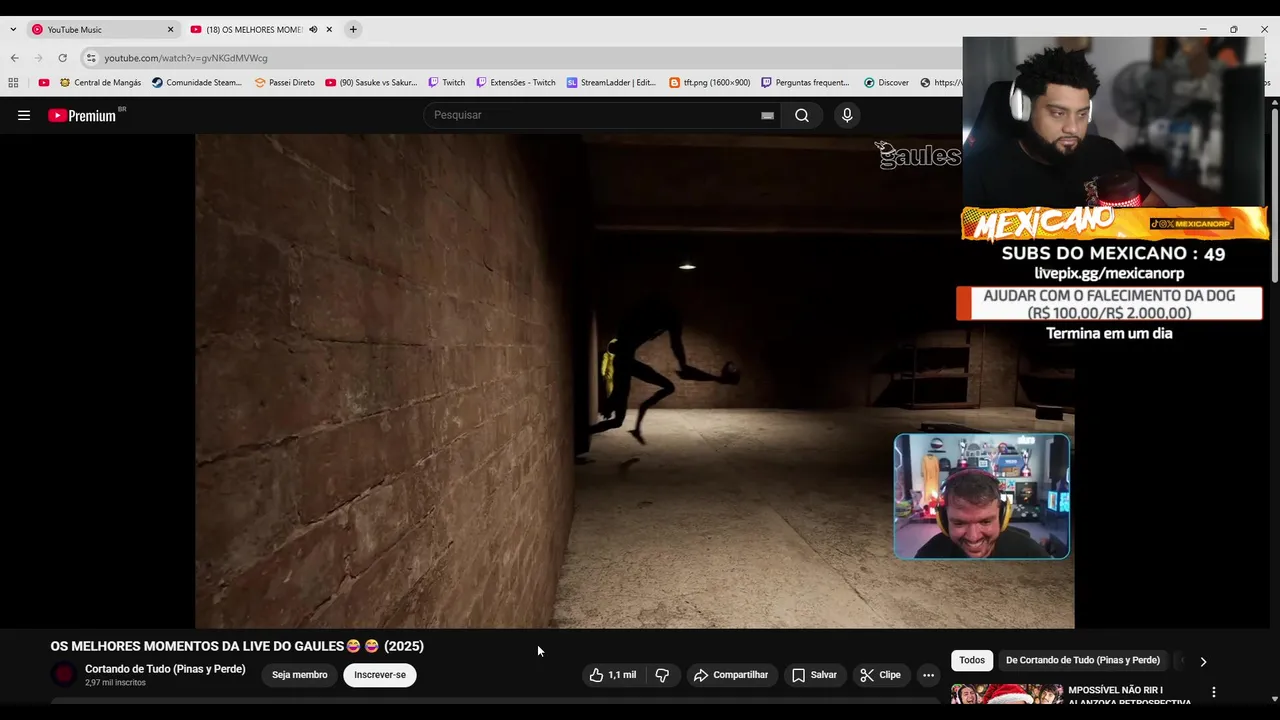Screen dimensions: 1280x720
Task: Open options for the recommended video
Action: tap(1214, 692)
